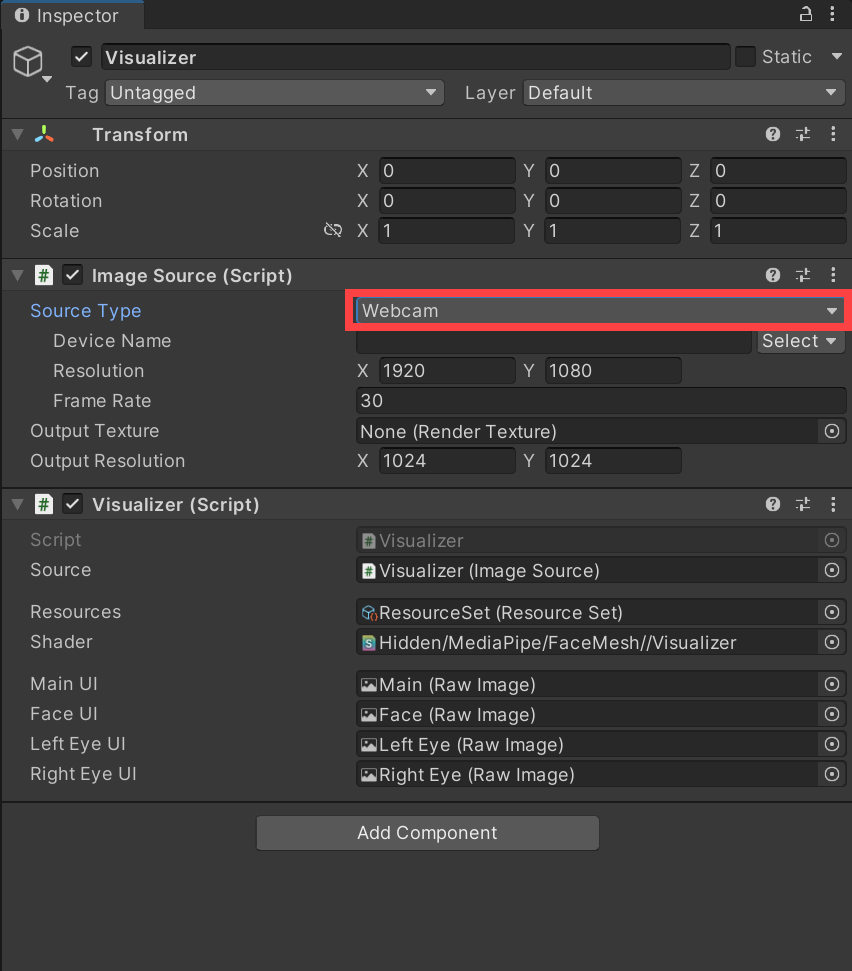Open the Inspector tab options menu
This screenshot has height=971, width=852.
click(x=833, y=14)
